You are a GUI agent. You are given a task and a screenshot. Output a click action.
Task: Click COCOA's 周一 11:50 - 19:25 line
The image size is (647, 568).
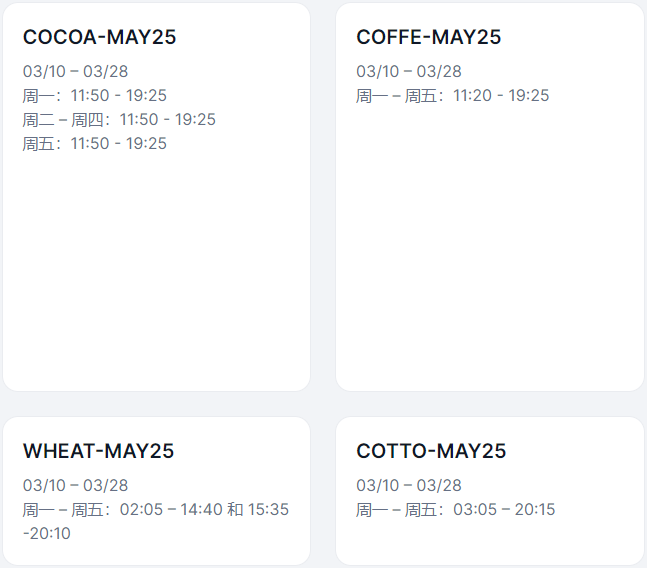tap(95, 96)
